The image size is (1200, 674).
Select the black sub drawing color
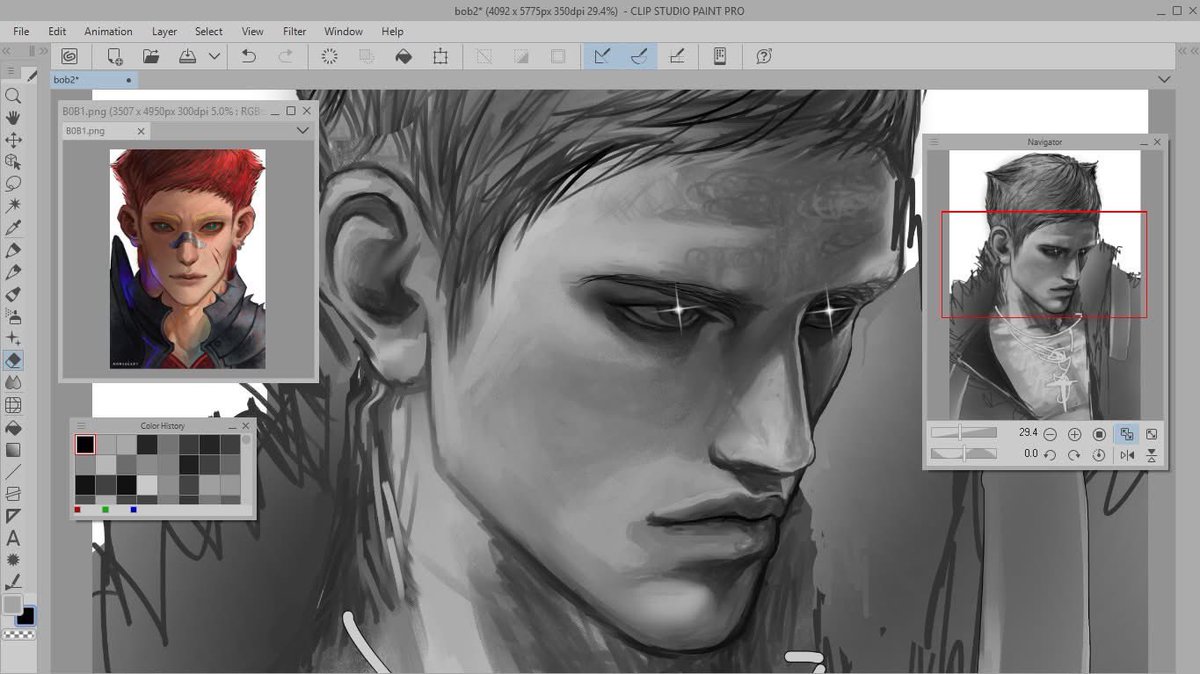[27, 617]
